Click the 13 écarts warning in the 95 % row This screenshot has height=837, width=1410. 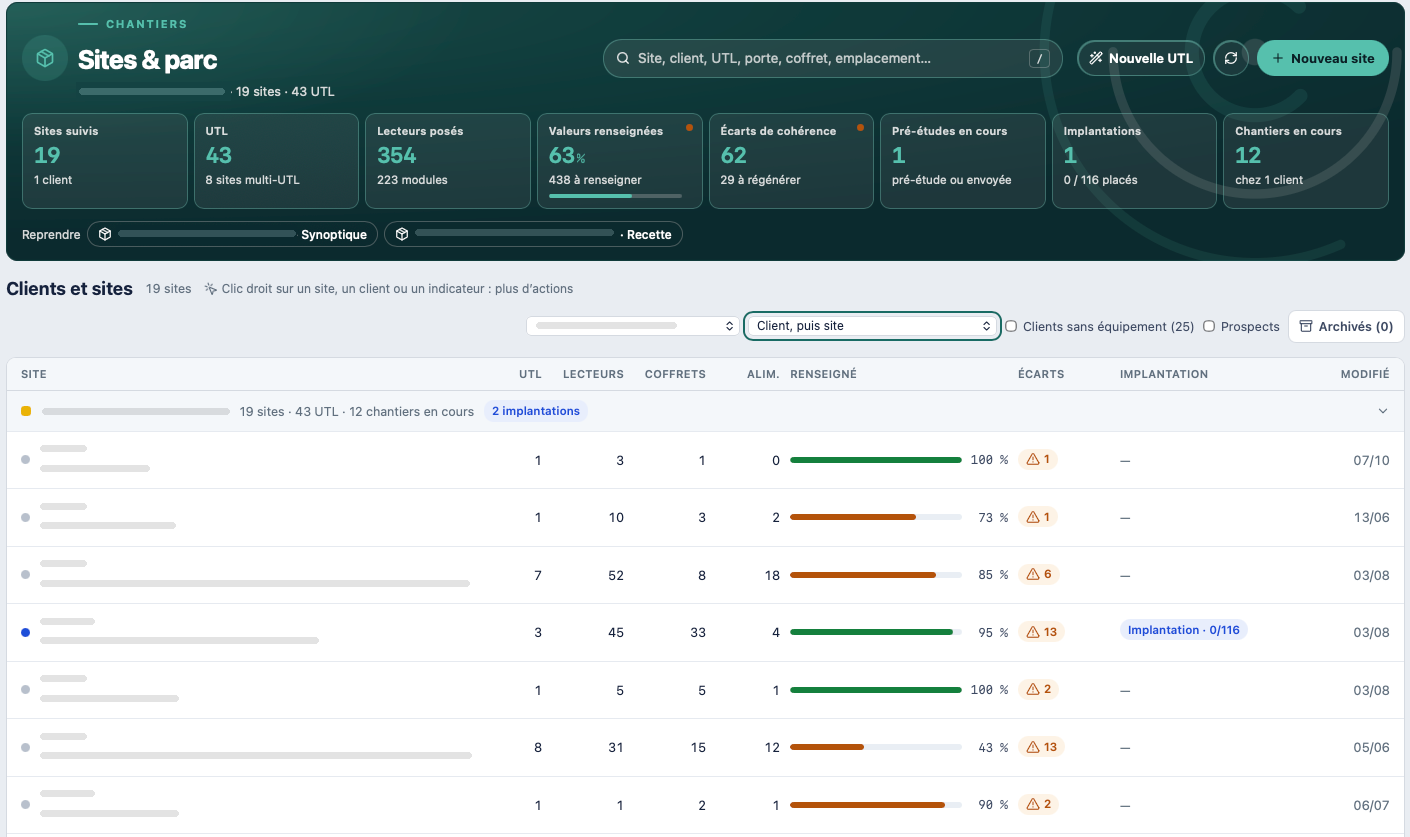click(x=1041, y=632)
